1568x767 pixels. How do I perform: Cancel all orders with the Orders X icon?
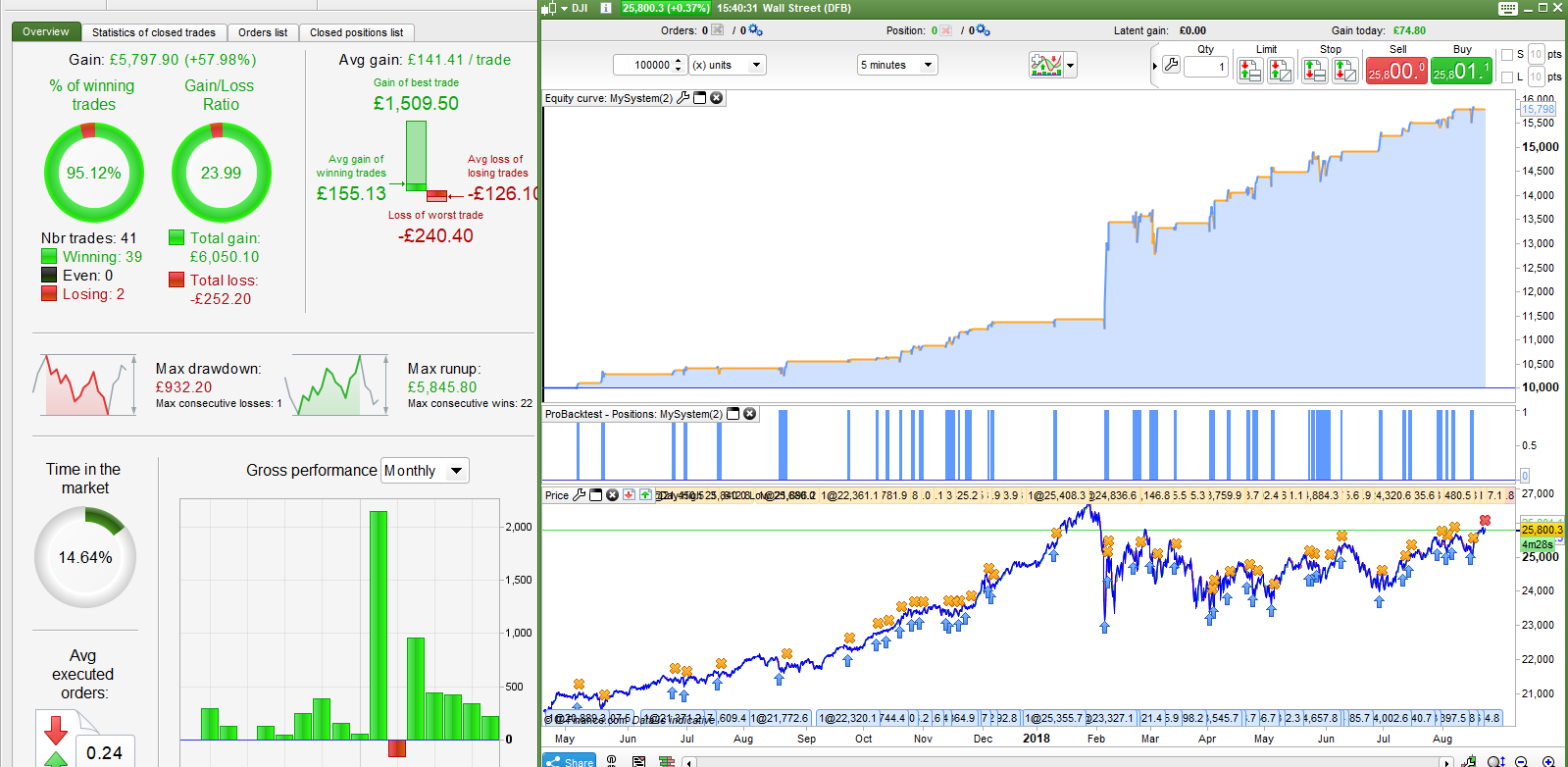point(718,30)
